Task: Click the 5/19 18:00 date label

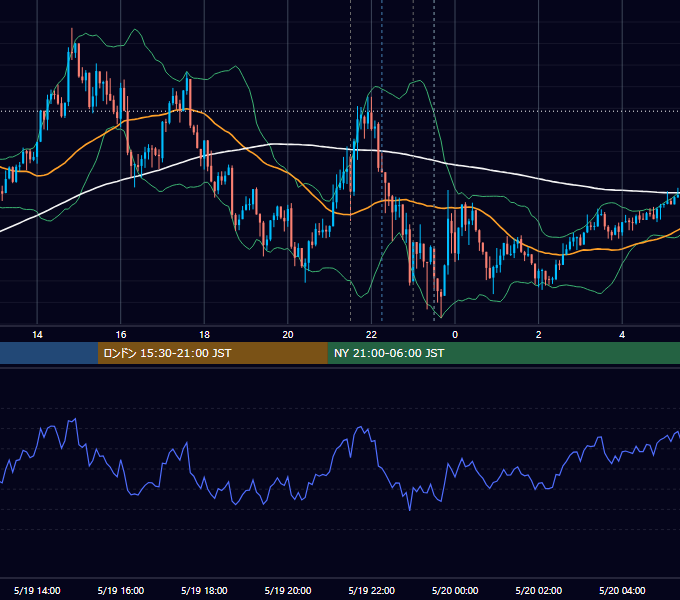Action: click(x=204, y=590)
